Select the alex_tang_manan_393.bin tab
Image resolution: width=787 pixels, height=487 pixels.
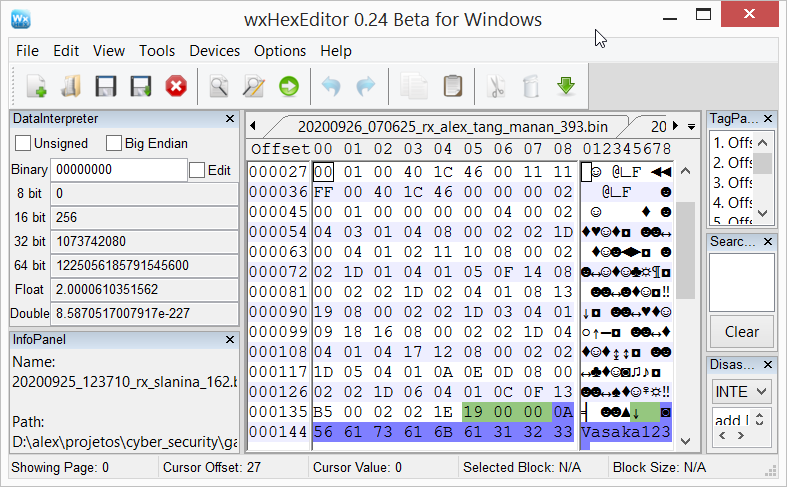point(452,127)
